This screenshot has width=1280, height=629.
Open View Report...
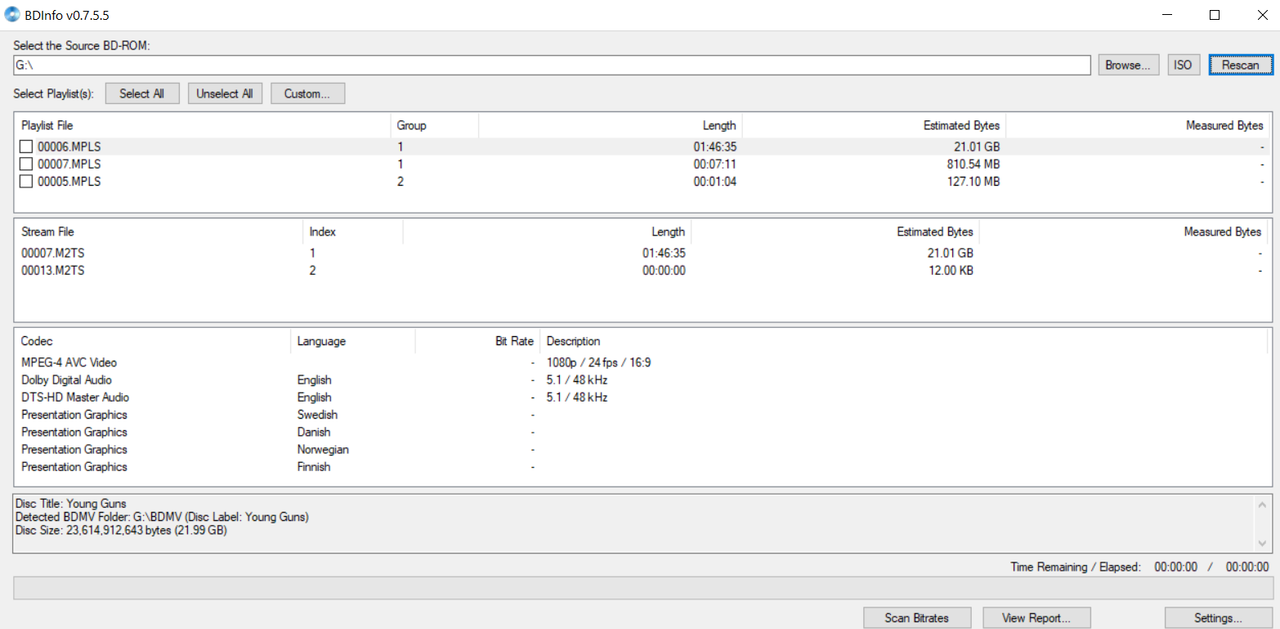click(1036, 618)
